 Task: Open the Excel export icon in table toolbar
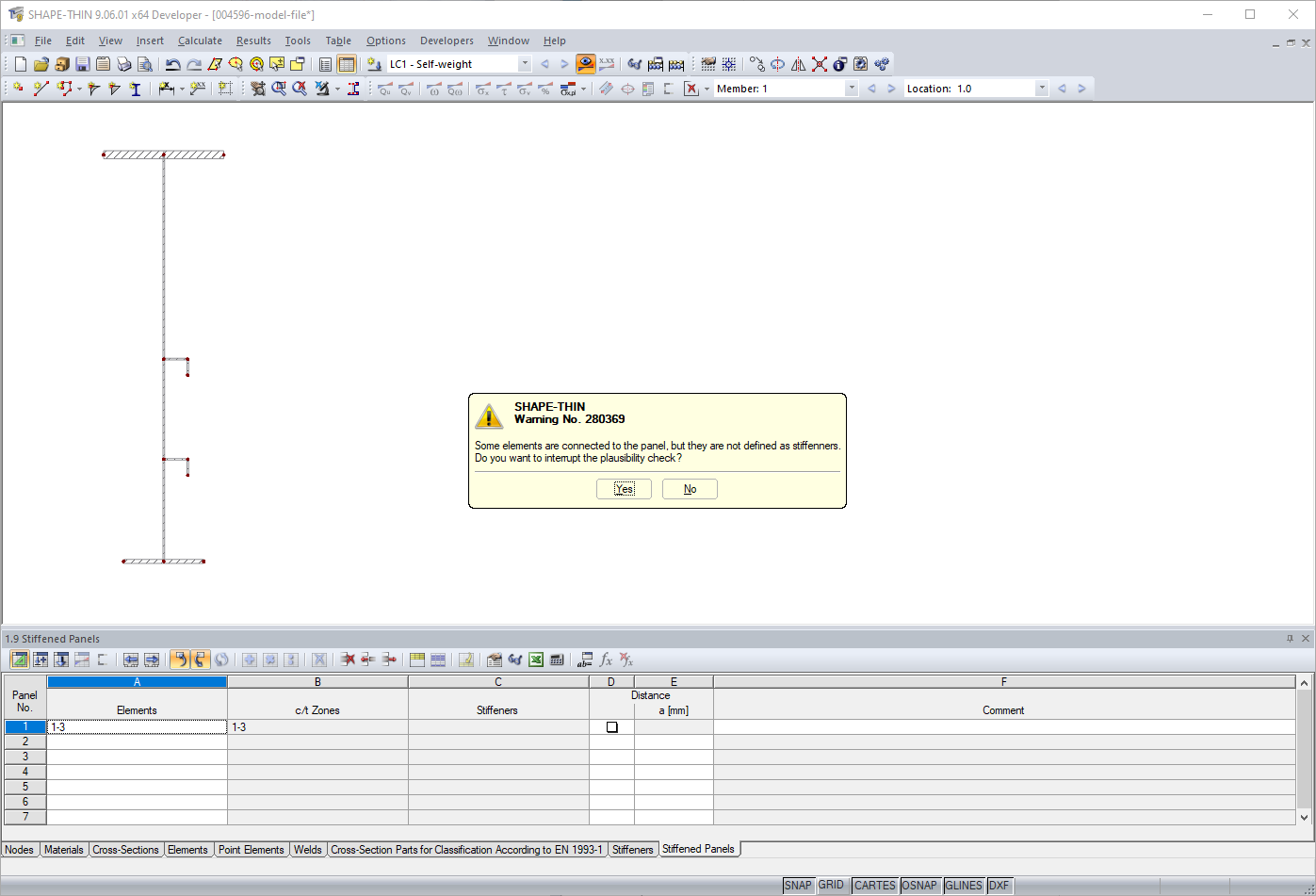coord(535,660)
